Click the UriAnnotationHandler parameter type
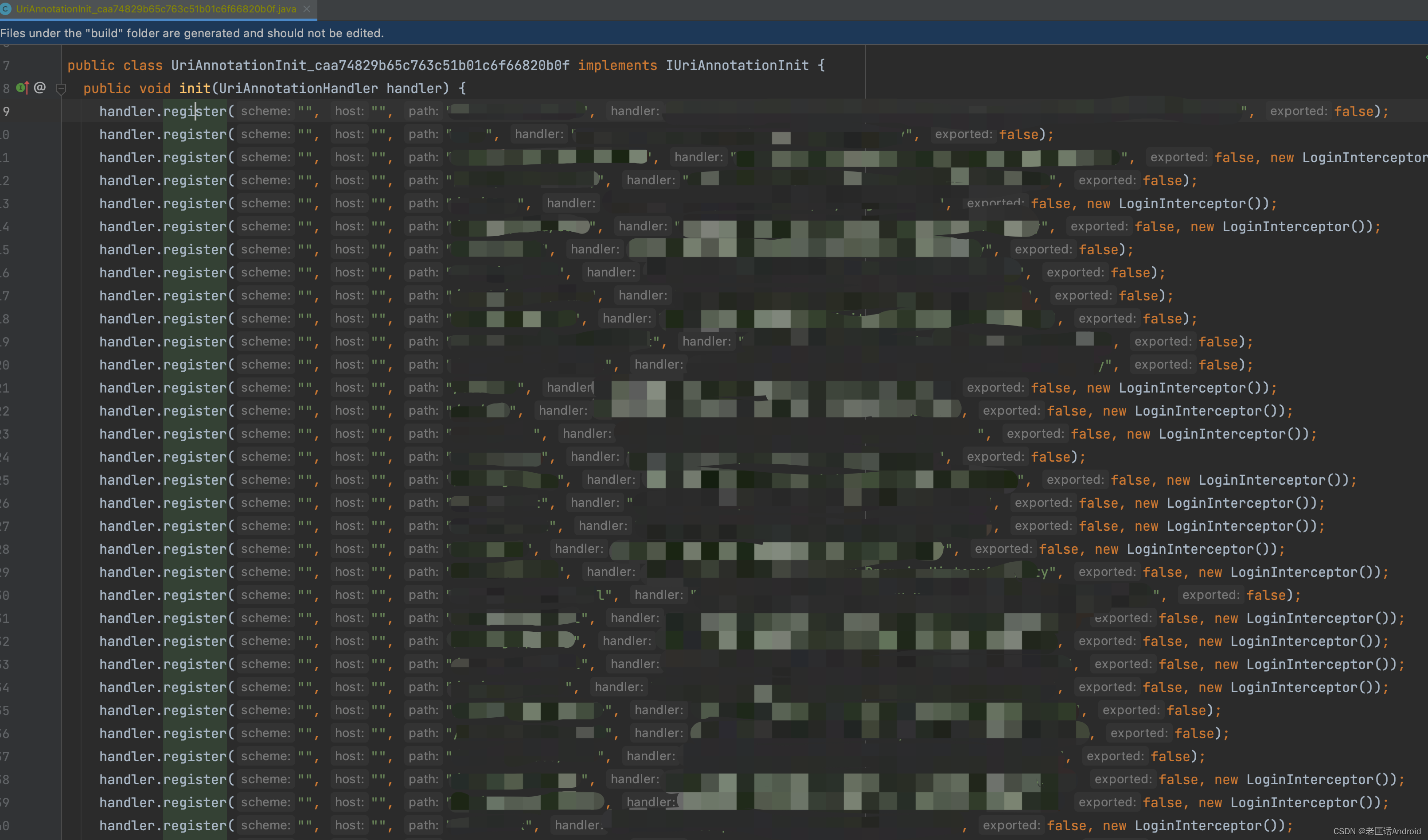Image resolution: width=1428 pixels, height=840 pixels. (298, 88)
